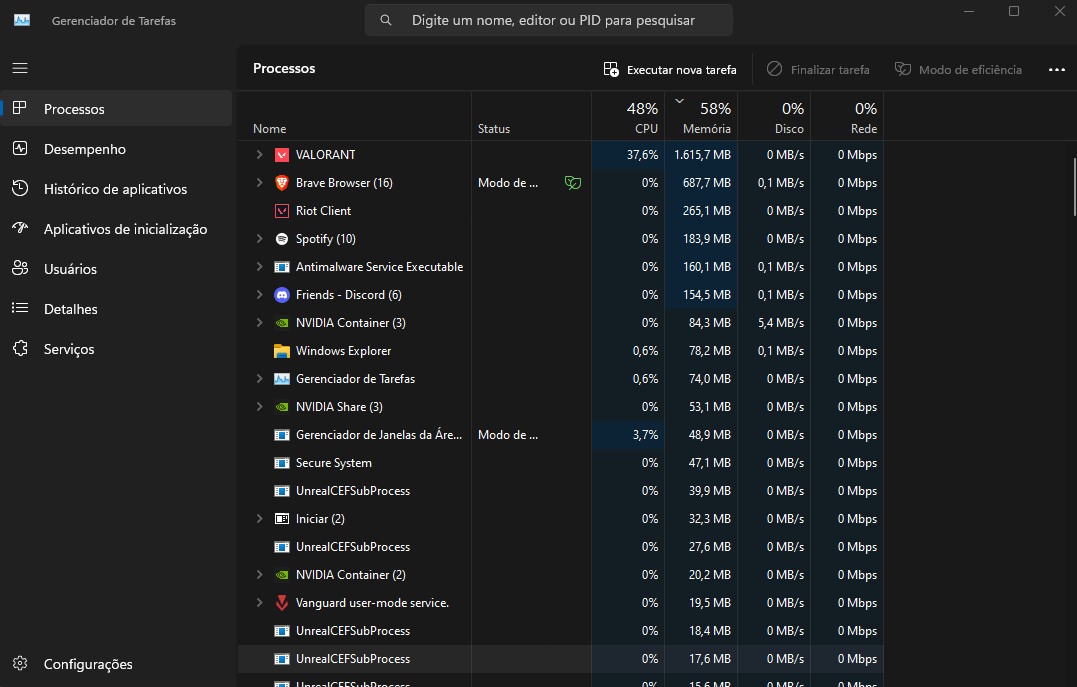Expand the Vanguard user-mode service row
1077x687 pixels.
260,602
